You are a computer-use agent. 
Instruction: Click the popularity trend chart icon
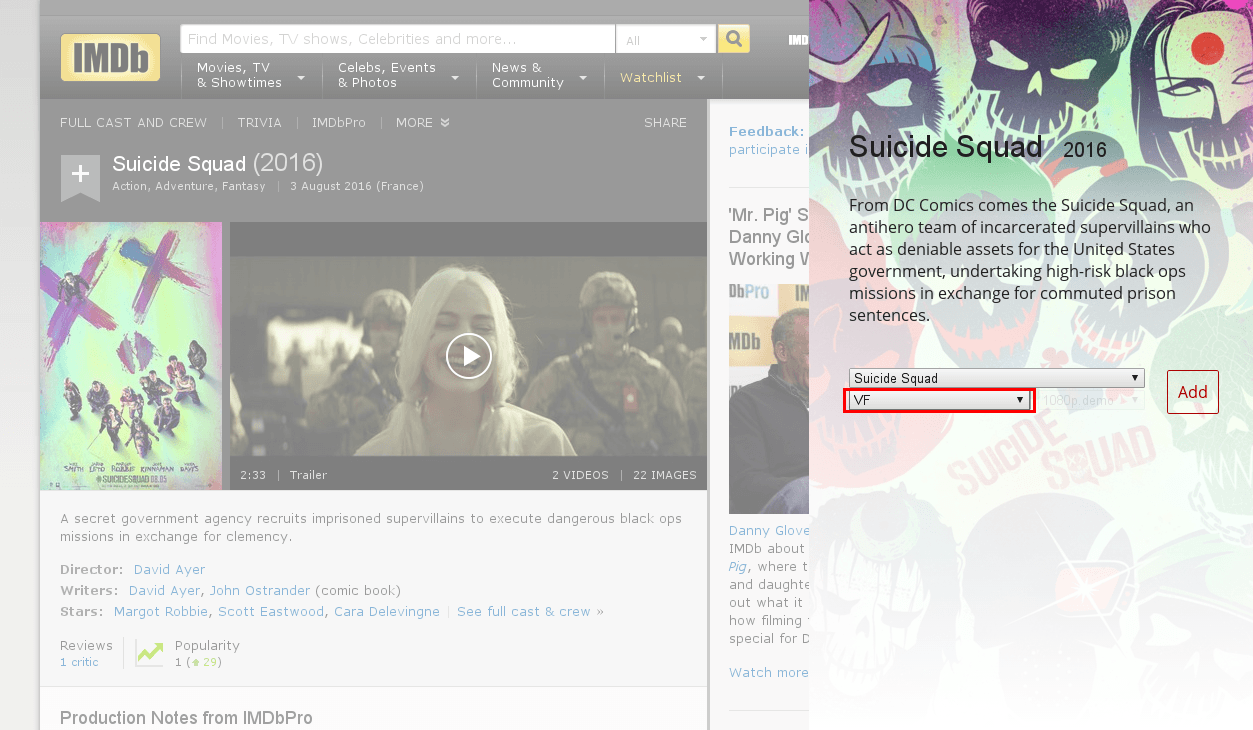(x=150, y=653)
